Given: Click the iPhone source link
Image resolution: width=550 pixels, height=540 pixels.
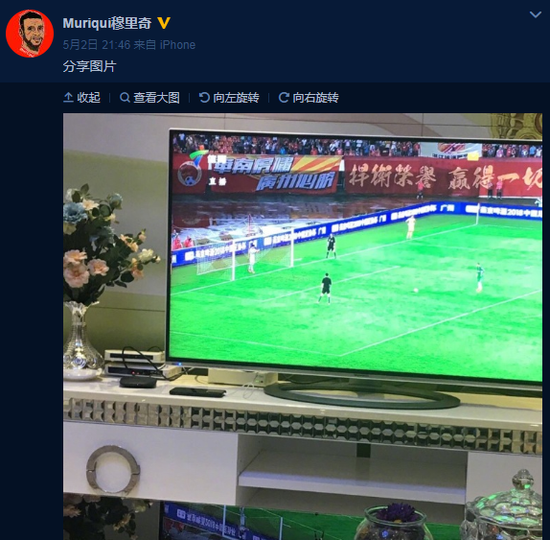Looking at the screenshot, I should [177, 45].
